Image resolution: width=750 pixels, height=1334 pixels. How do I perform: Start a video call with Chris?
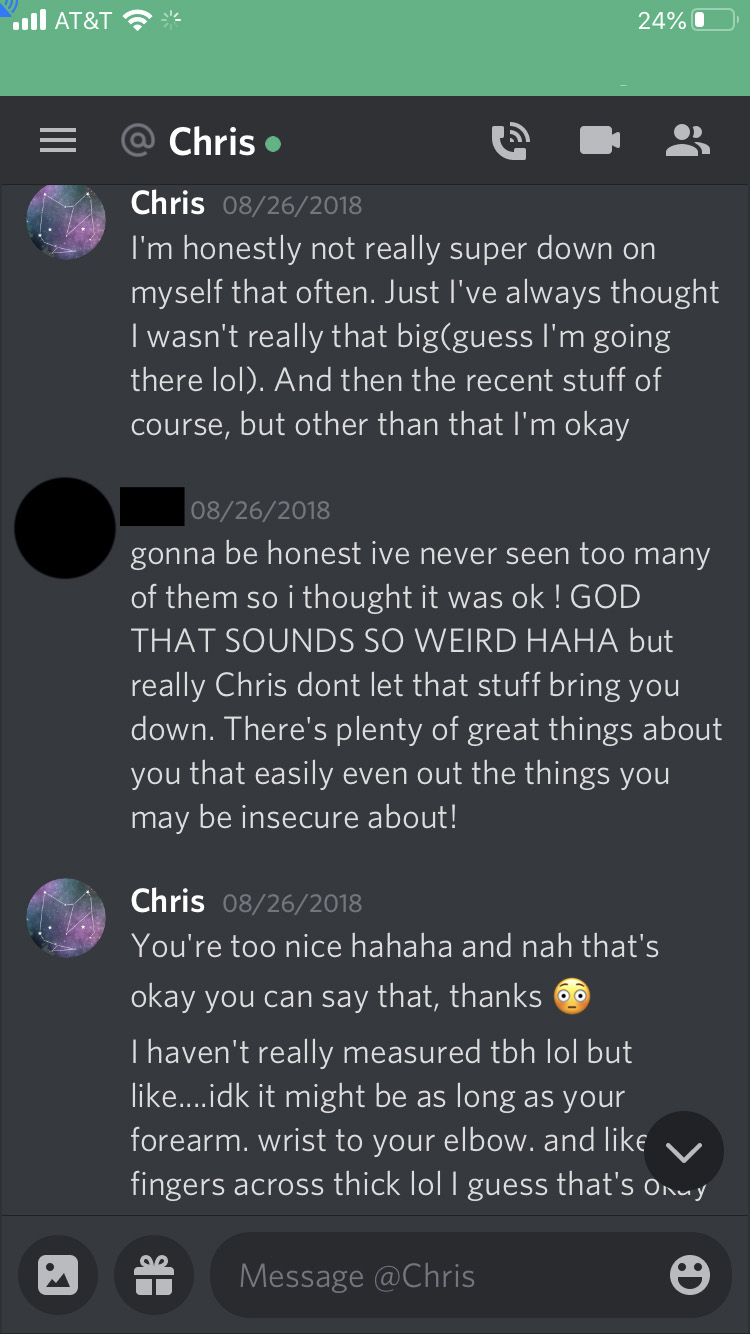(600, 141)
